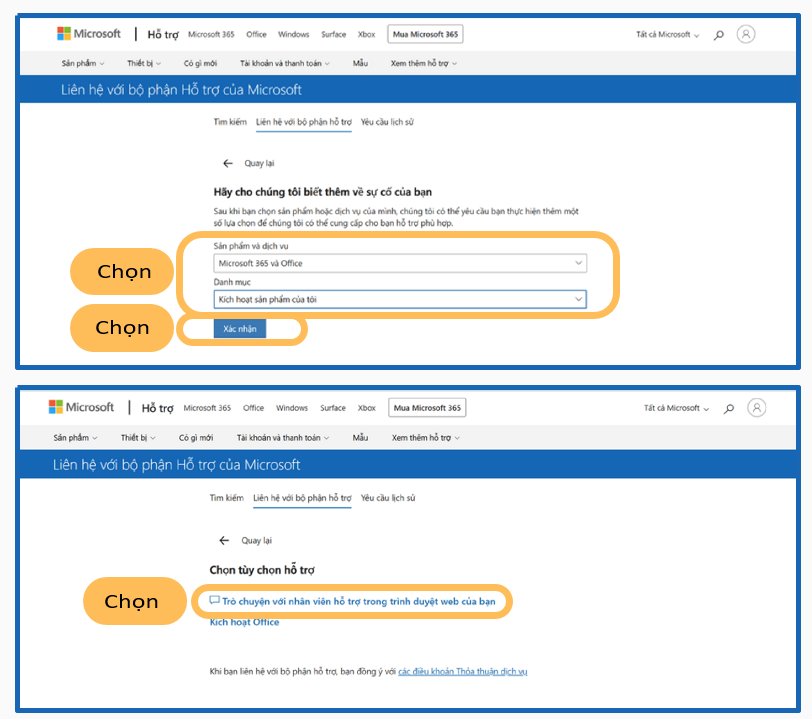Expand Xem thêm hỗ trợ in bottom navigation
The width and height of the screenshot is (812, 719).
[426, 438]
